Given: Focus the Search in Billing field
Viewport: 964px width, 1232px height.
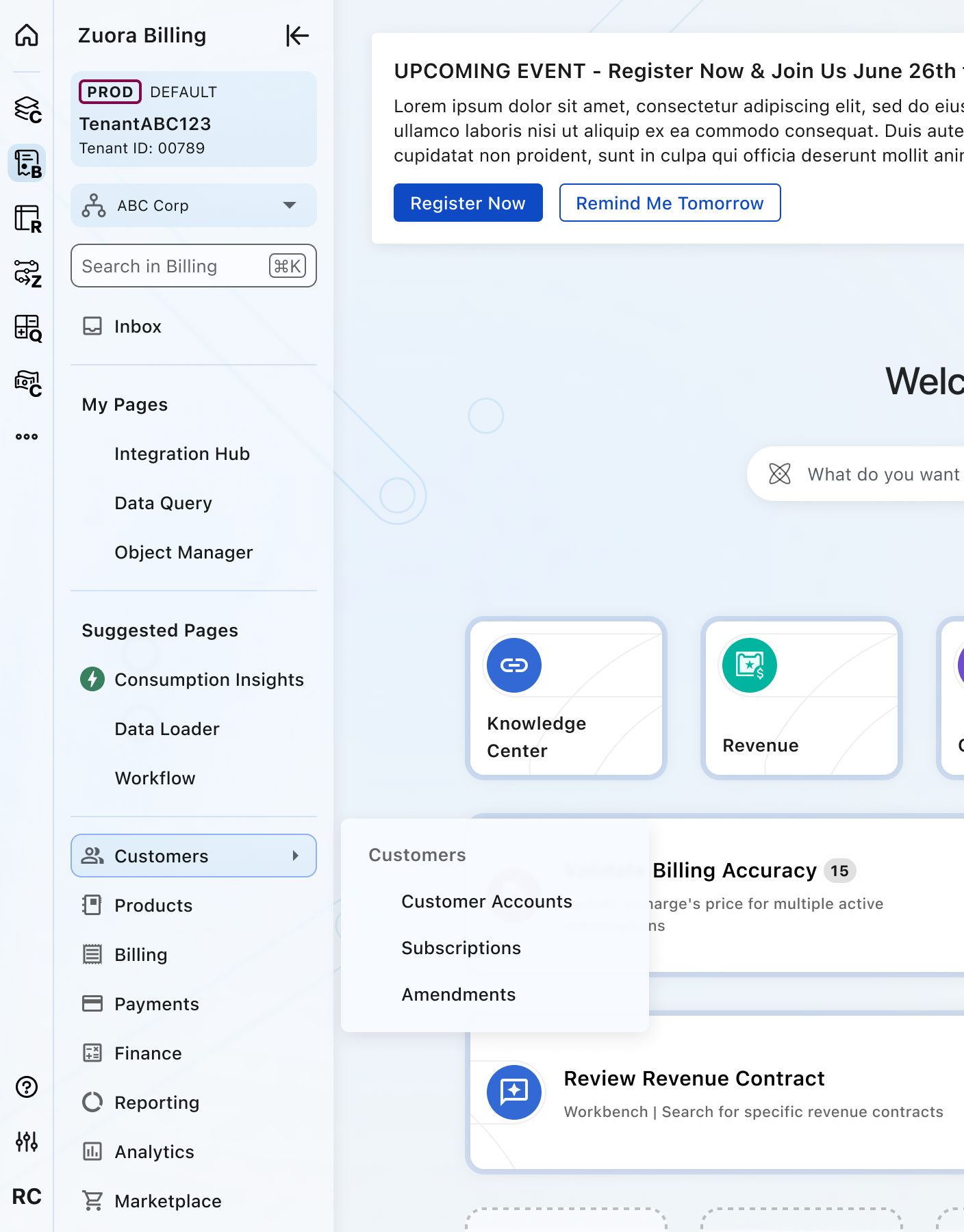Looking at the screenshot, I should (x=171, y=266).
